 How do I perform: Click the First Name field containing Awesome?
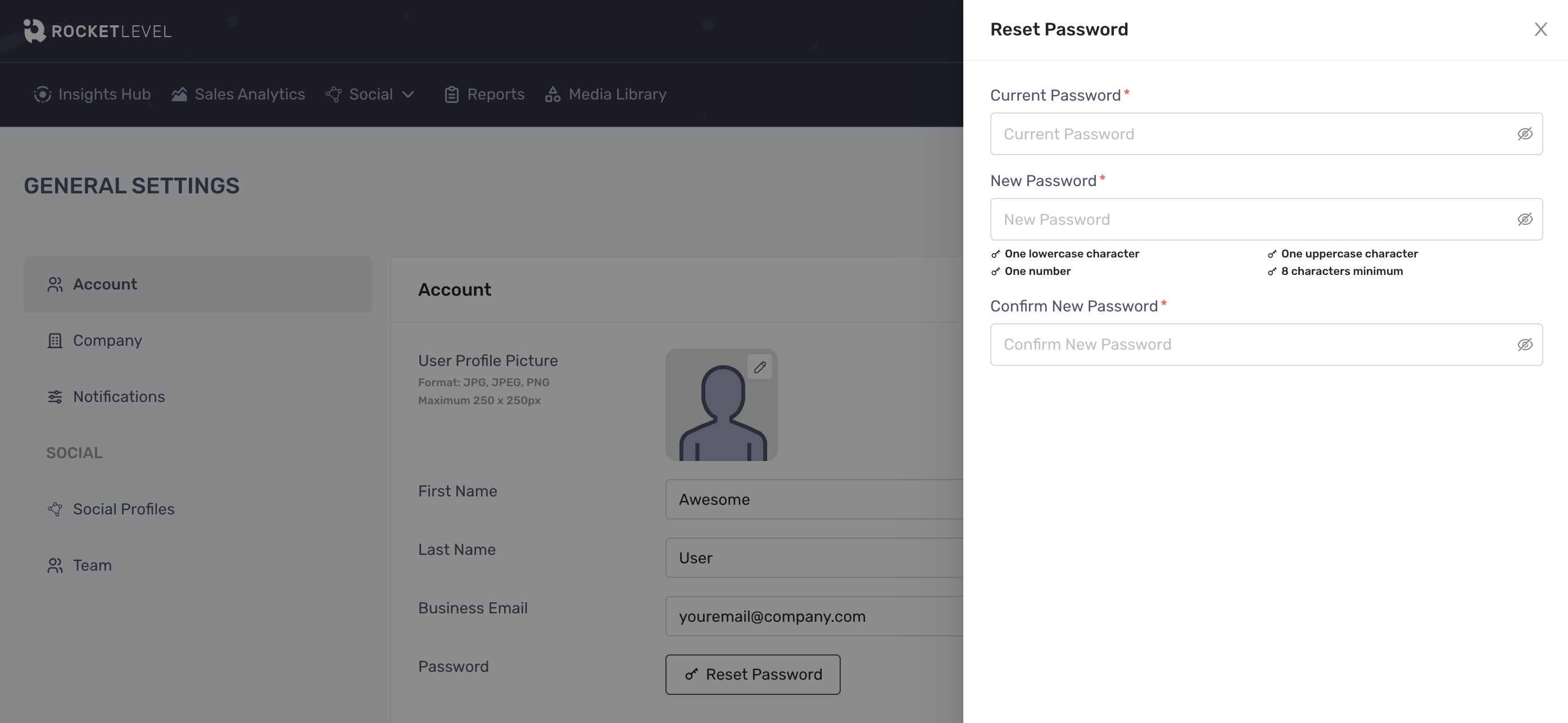[814, 499]
